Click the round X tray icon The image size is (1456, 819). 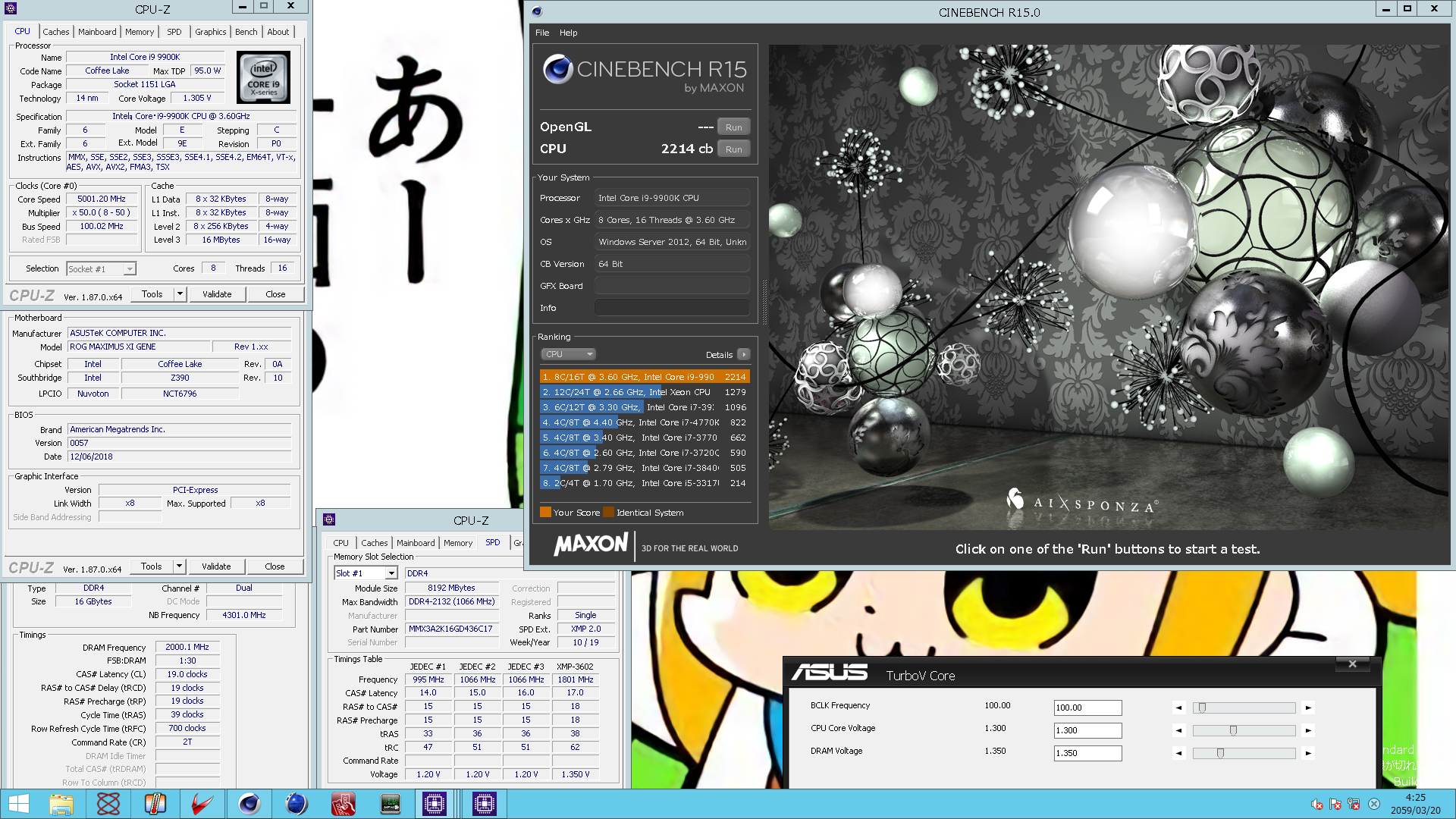tap(1373, 804)
